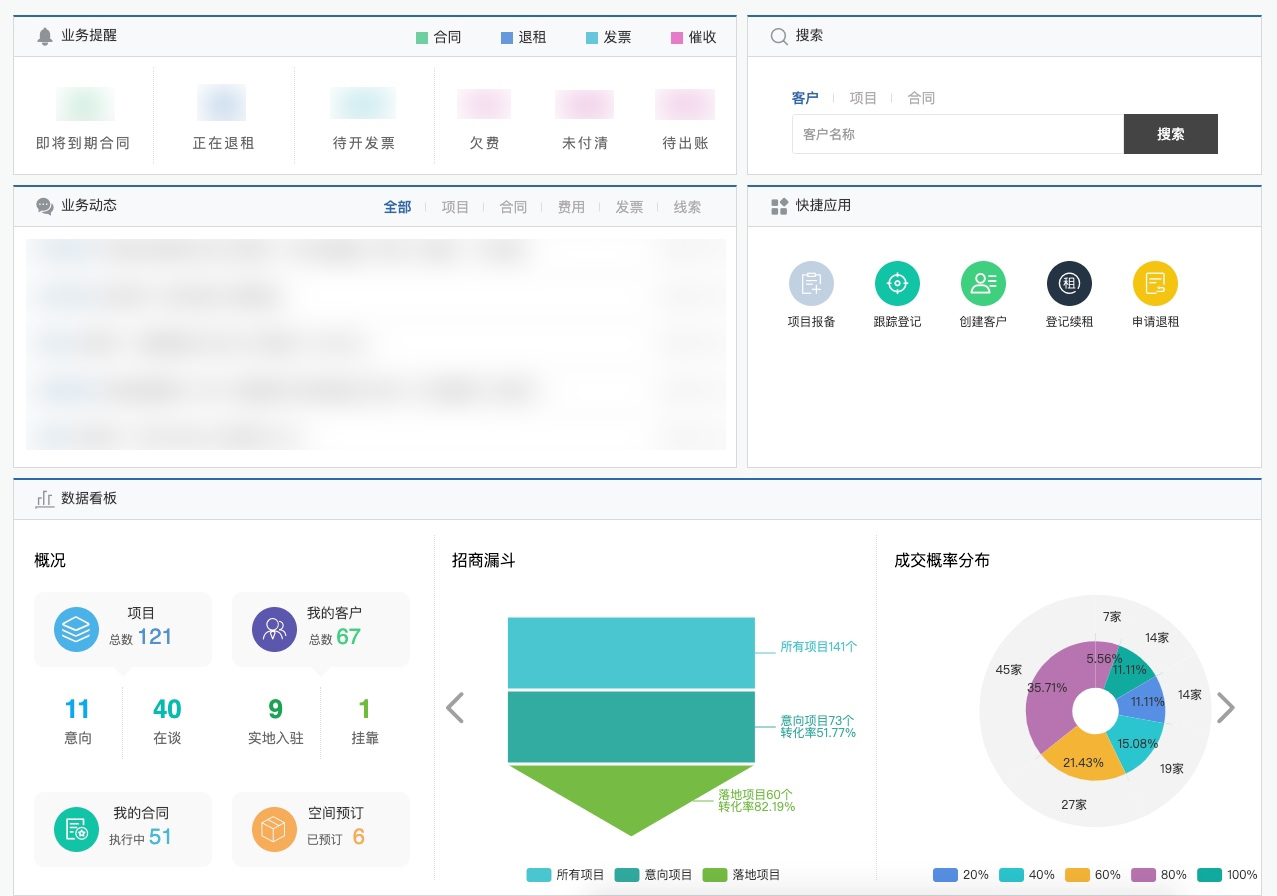Toggle the 80% legend item in pie chart
The height and width of the screenshot is (896, 1277).
(x=1151, y=875)
